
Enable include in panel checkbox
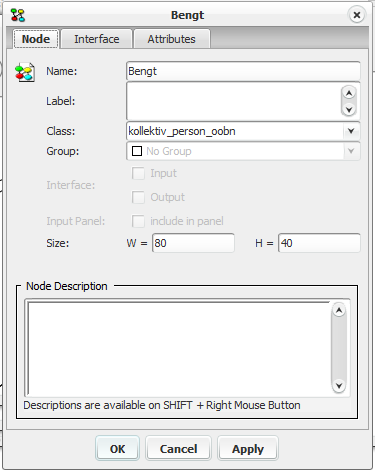point(138,221)
